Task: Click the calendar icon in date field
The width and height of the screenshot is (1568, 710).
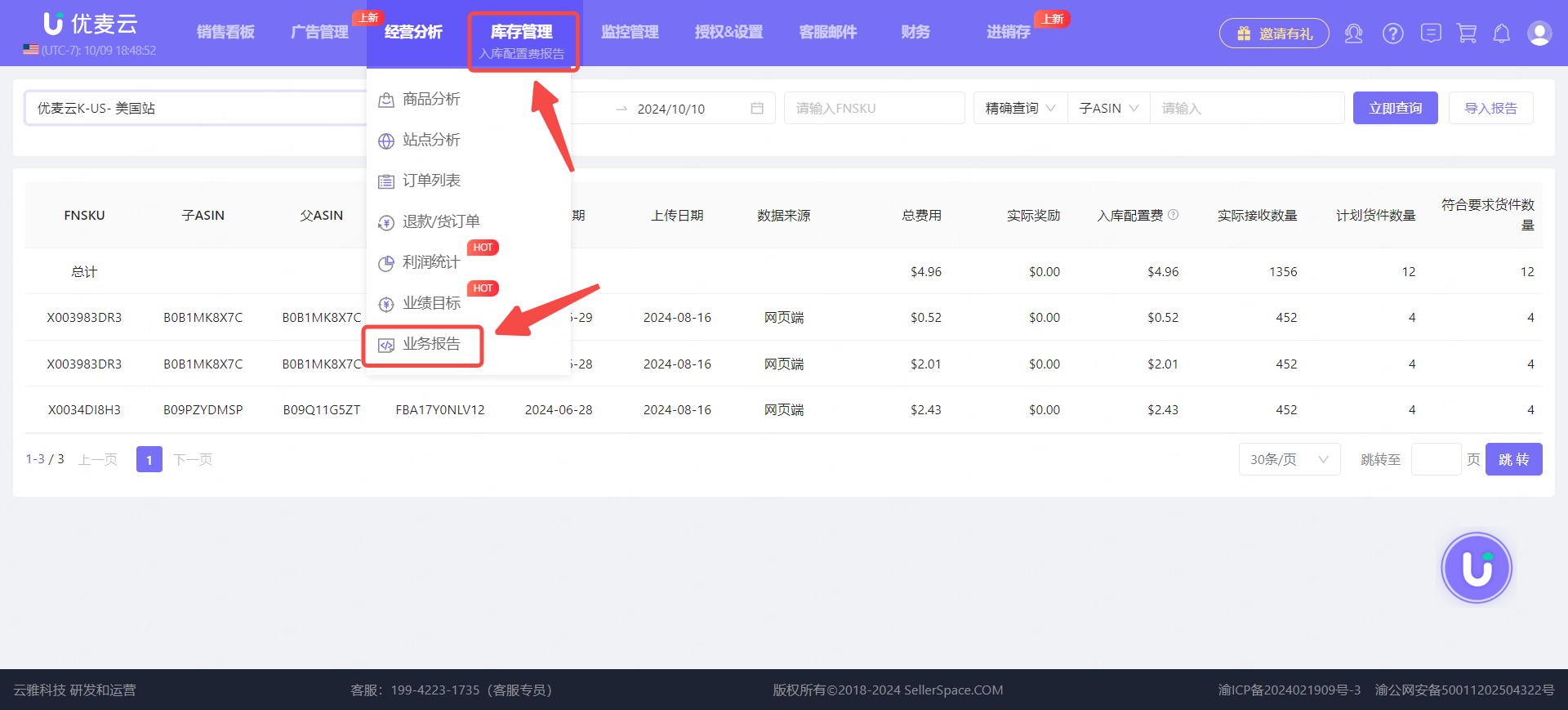Action: pyautogui.click(x=757, y=109)
